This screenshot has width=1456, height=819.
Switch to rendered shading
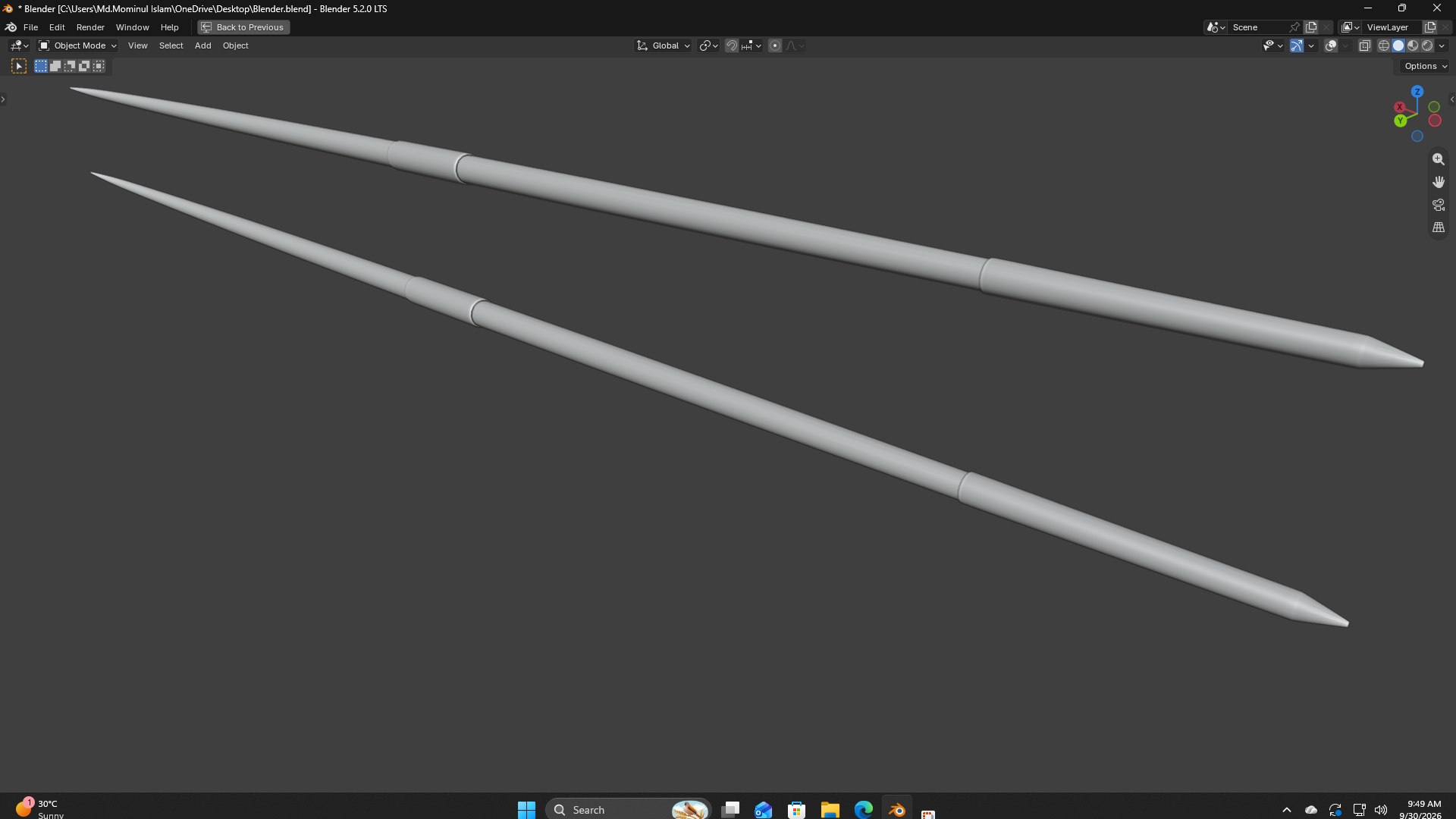pyautogui.click(x=1426, y=46)
